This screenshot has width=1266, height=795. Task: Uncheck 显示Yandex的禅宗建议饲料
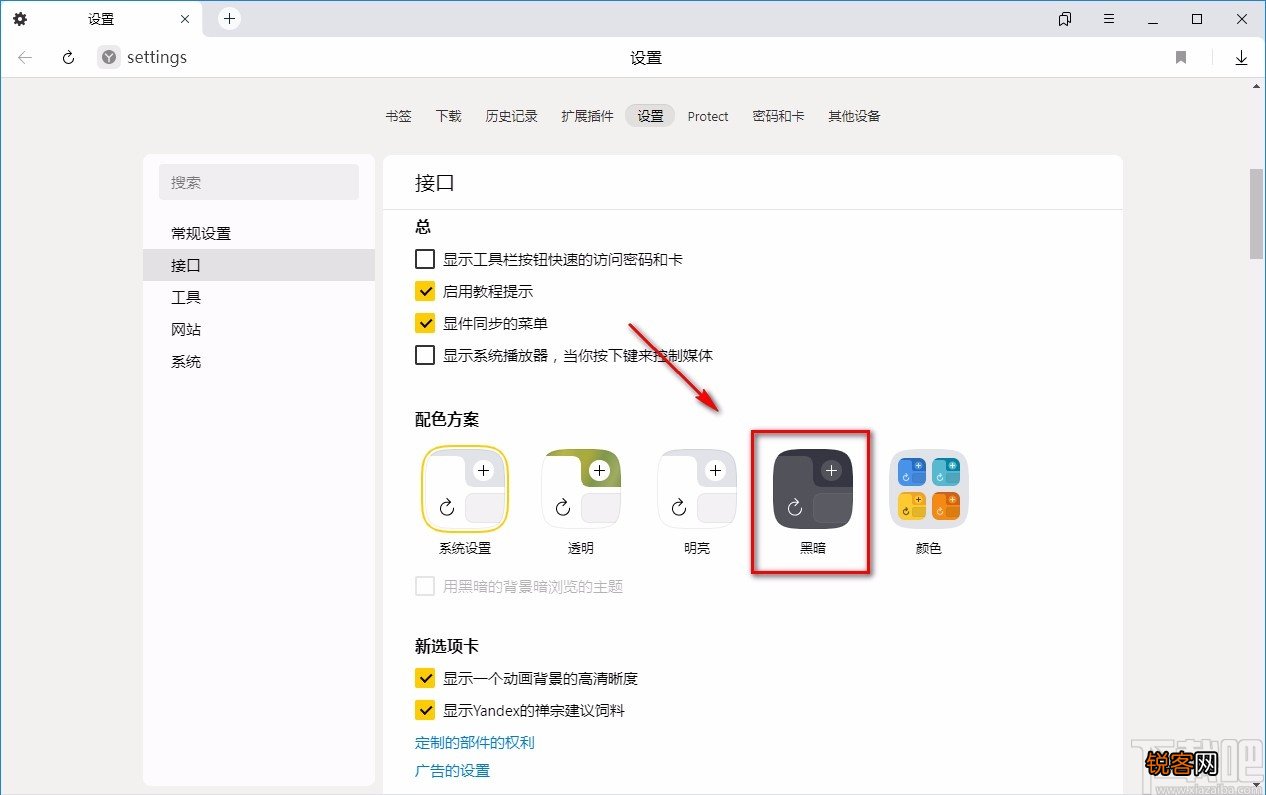click(x=425, y=711)
